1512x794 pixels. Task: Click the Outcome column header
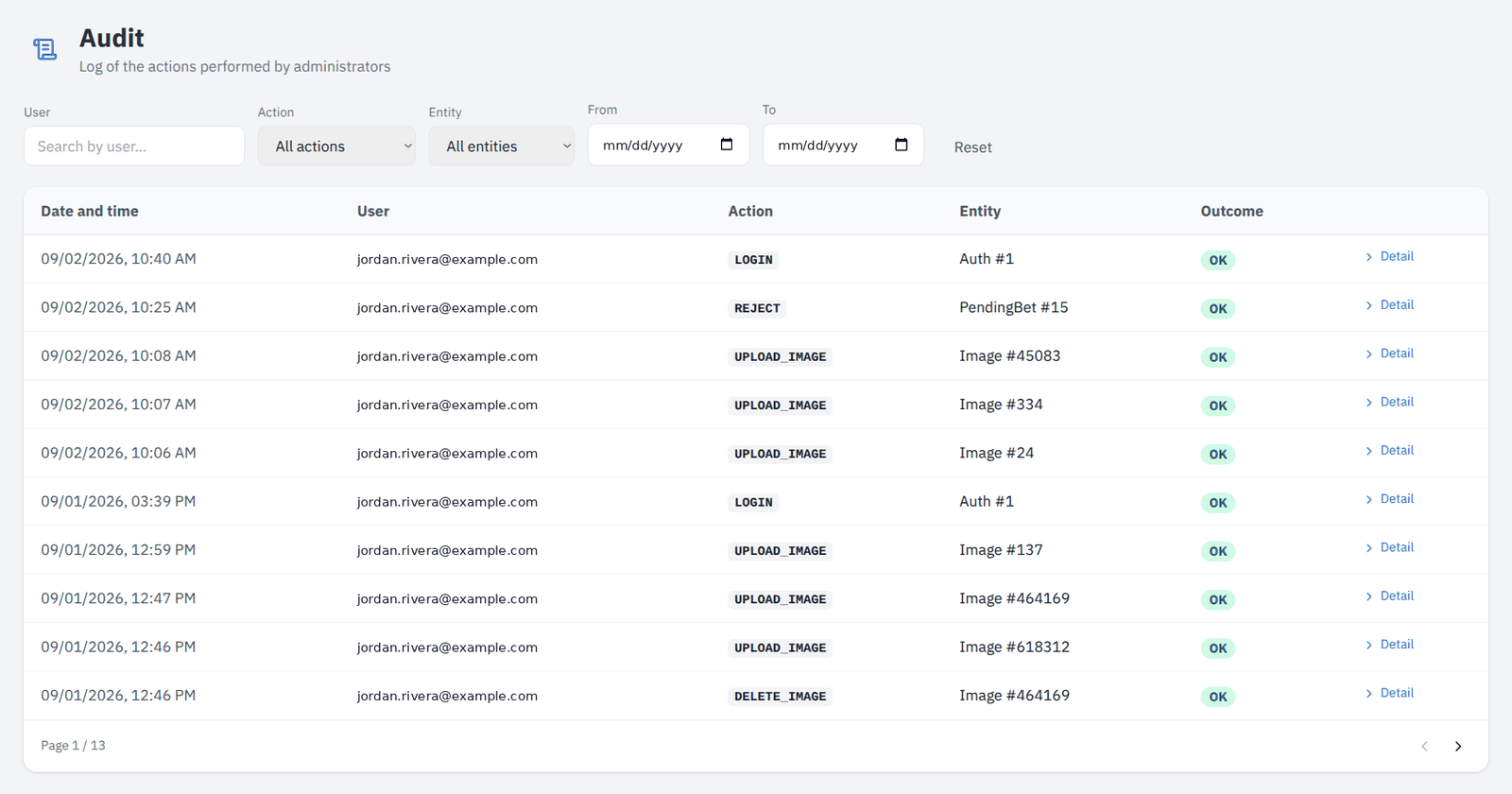click(1231, 211)
